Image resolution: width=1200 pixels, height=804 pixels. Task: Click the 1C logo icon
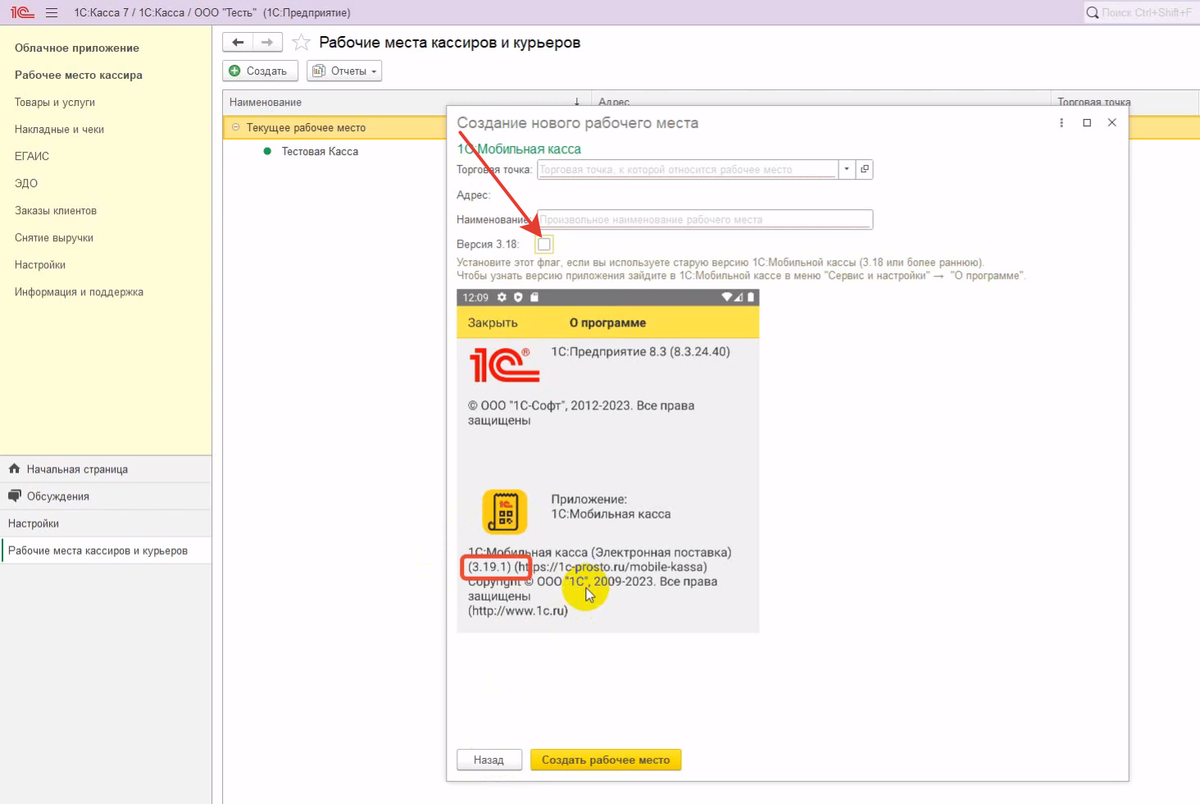(23, 13)
